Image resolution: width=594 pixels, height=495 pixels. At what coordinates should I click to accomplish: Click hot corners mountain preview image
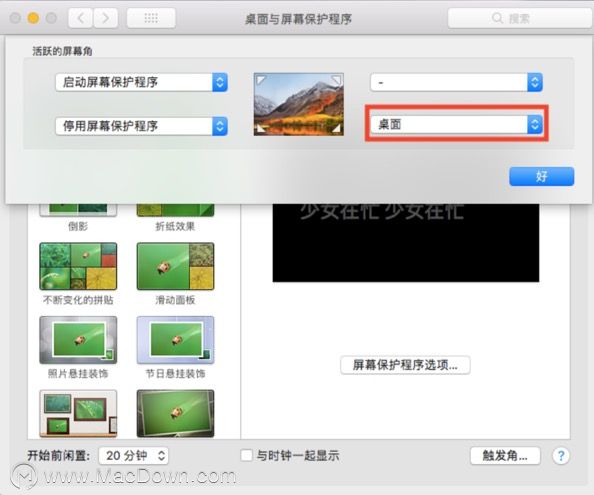pyautogui.click(x=299, y=104)
